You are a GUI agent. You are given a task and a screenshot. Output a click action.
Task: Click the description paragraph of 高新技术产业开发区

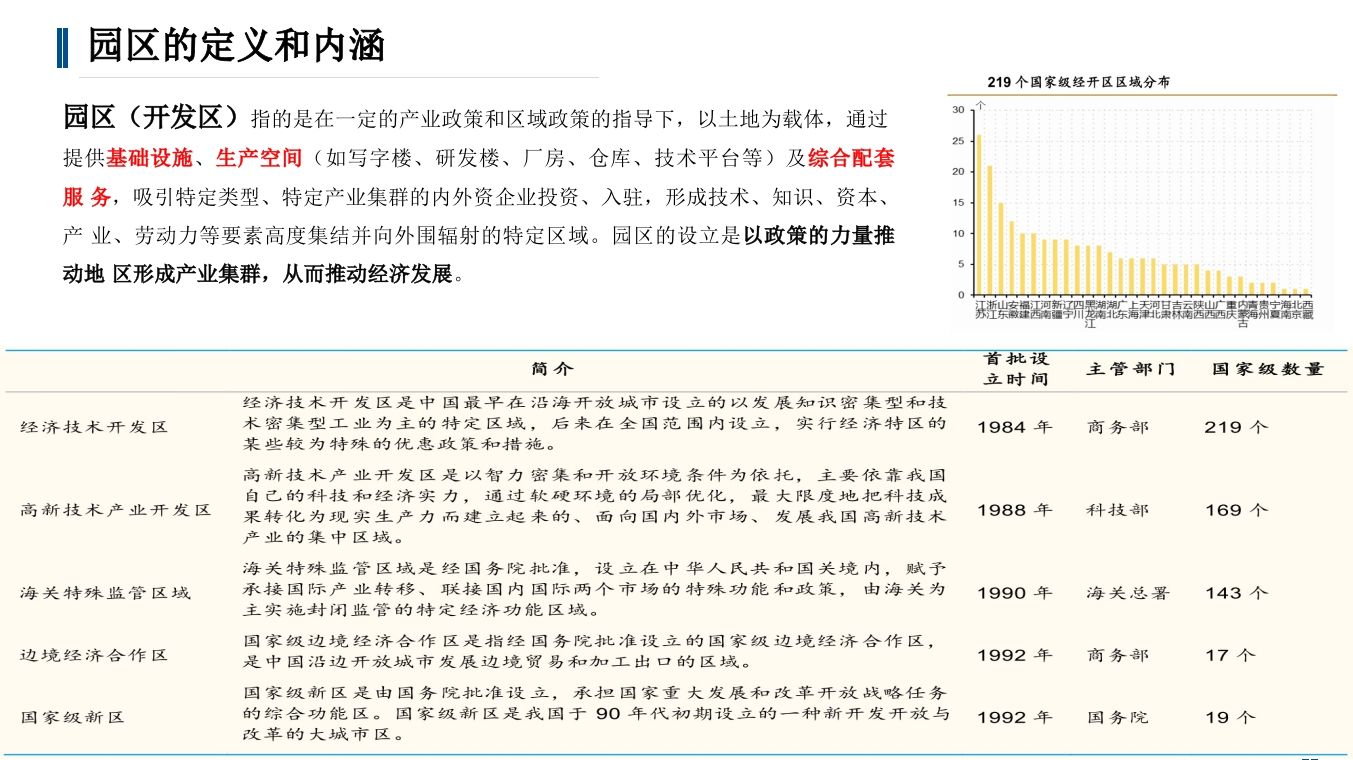[x=595, y=507]
